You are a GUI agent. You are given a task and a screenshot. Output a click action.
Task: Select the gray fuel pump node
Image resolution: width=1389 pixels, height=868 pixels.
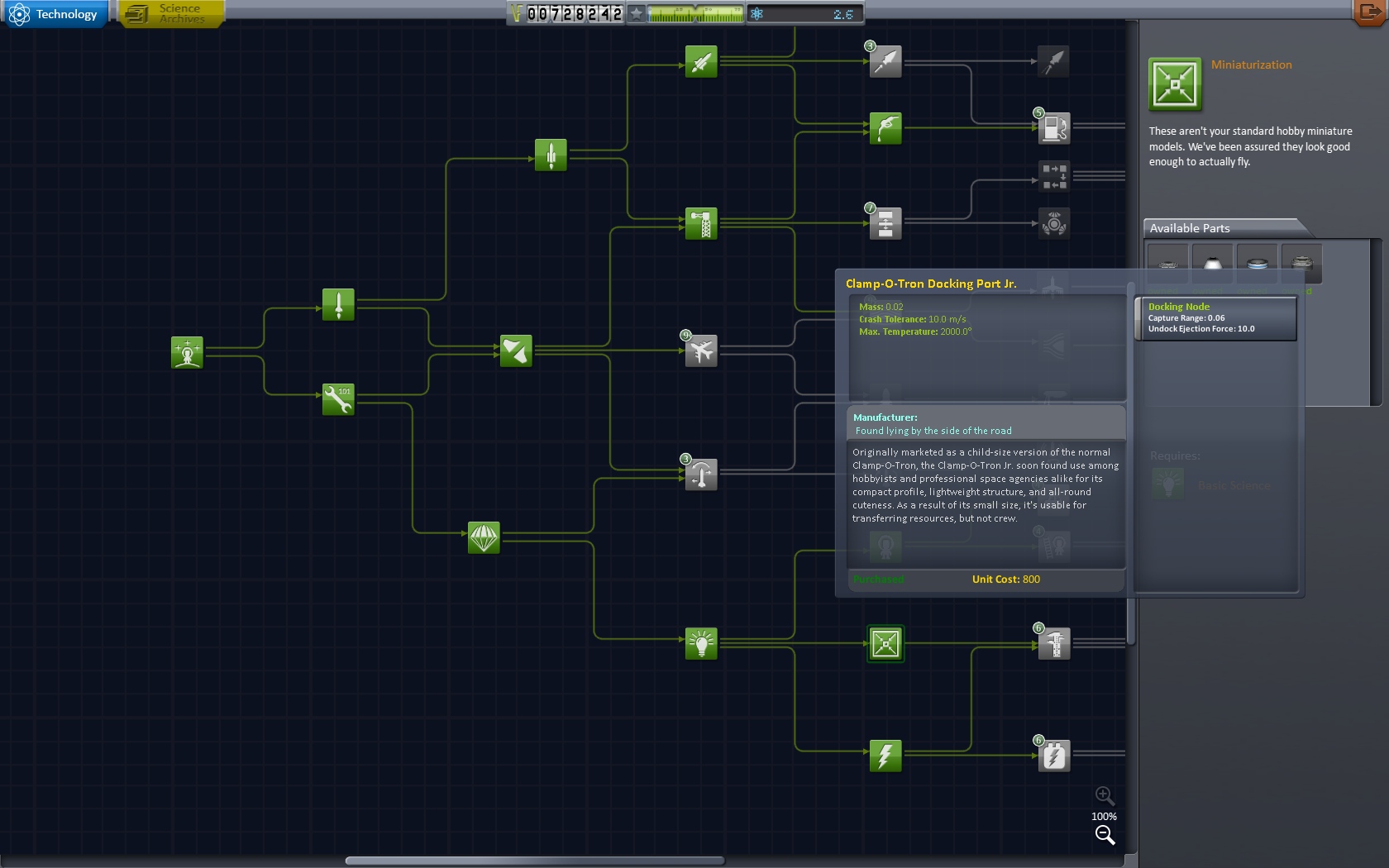(1054, 128)
